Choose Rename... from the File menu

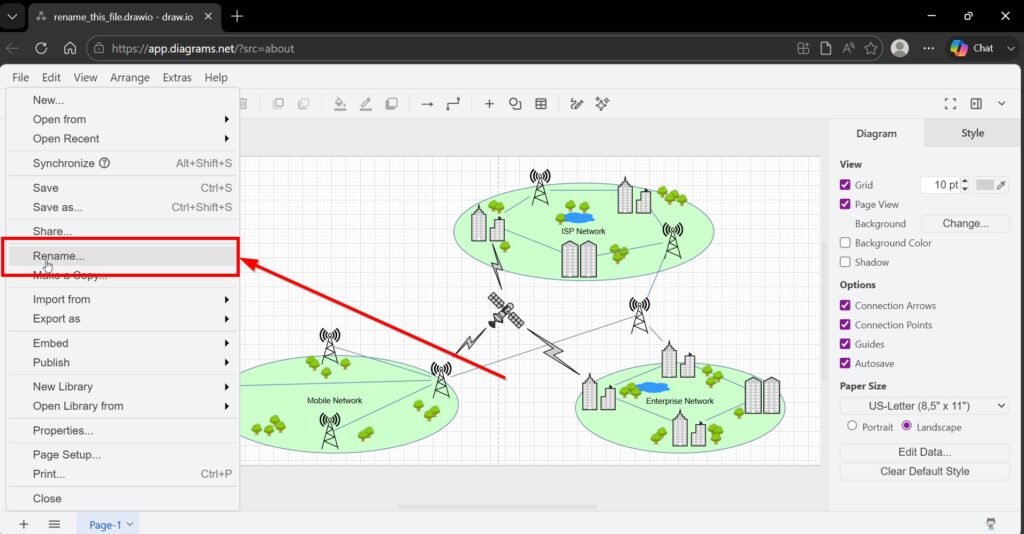tap(59, 256)
